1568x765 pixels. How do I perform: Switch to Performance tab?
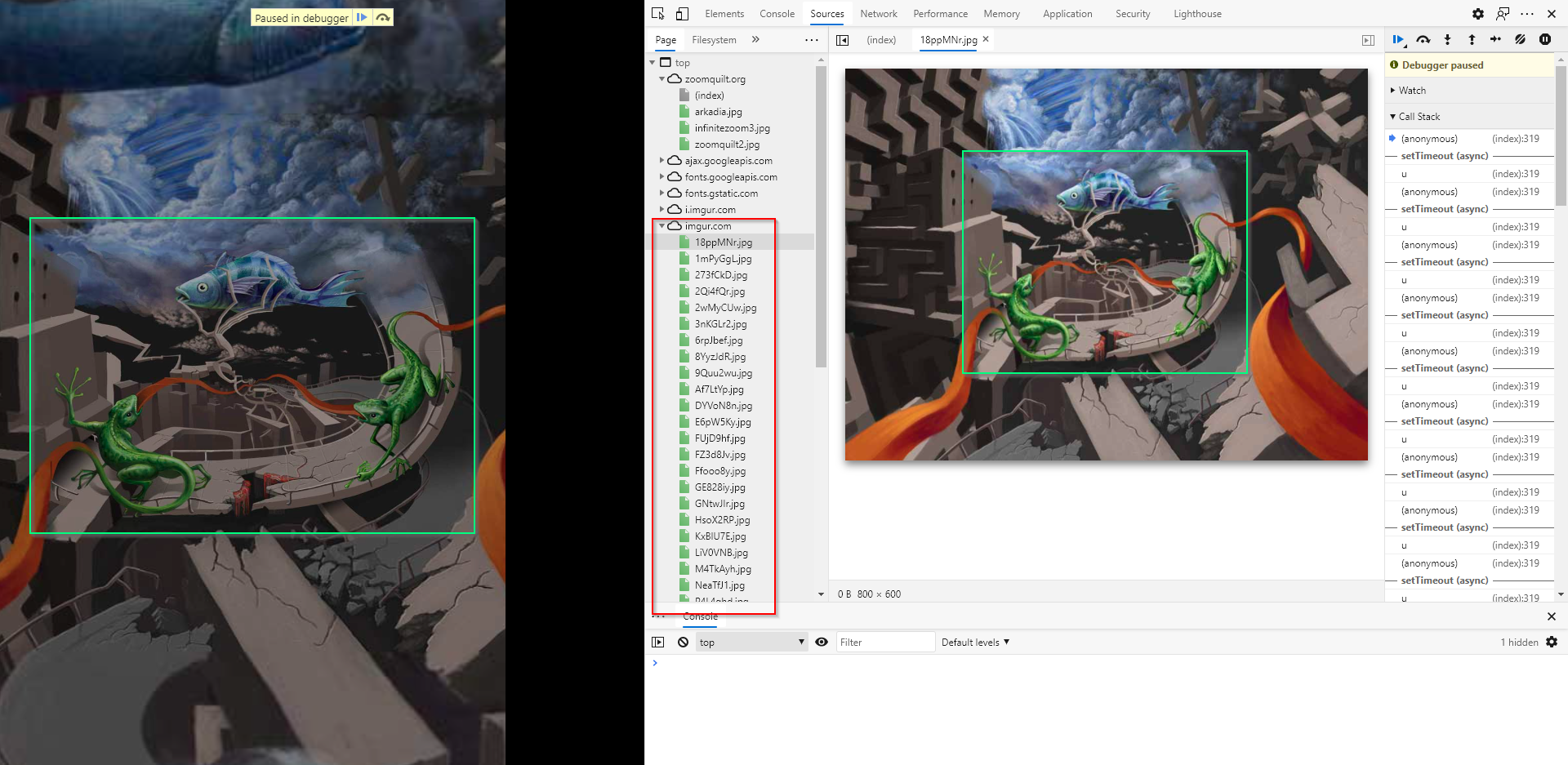[x=940, y=14]
